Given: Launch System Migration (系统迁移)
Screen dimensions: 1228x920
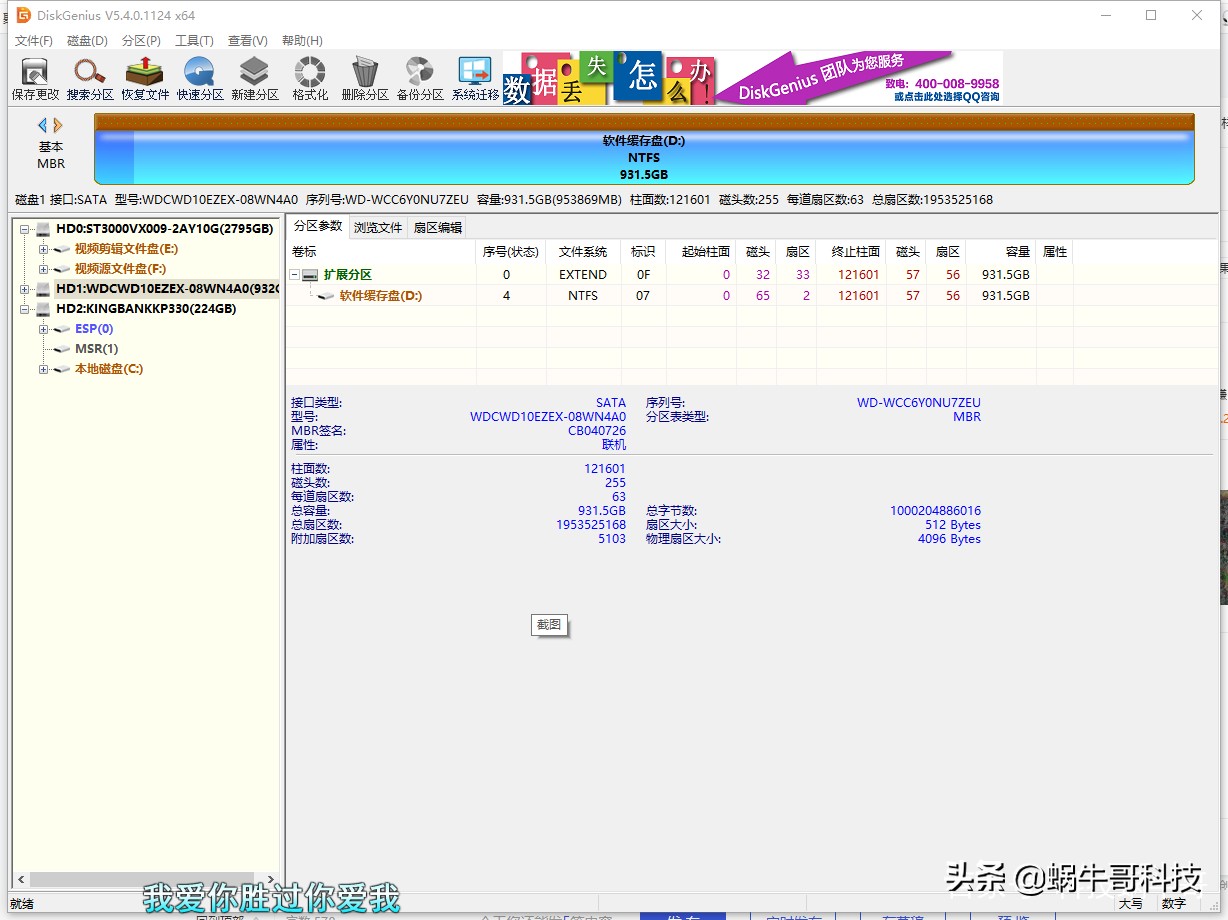Looking at the screenshot, I should click(x=475, y=79).
